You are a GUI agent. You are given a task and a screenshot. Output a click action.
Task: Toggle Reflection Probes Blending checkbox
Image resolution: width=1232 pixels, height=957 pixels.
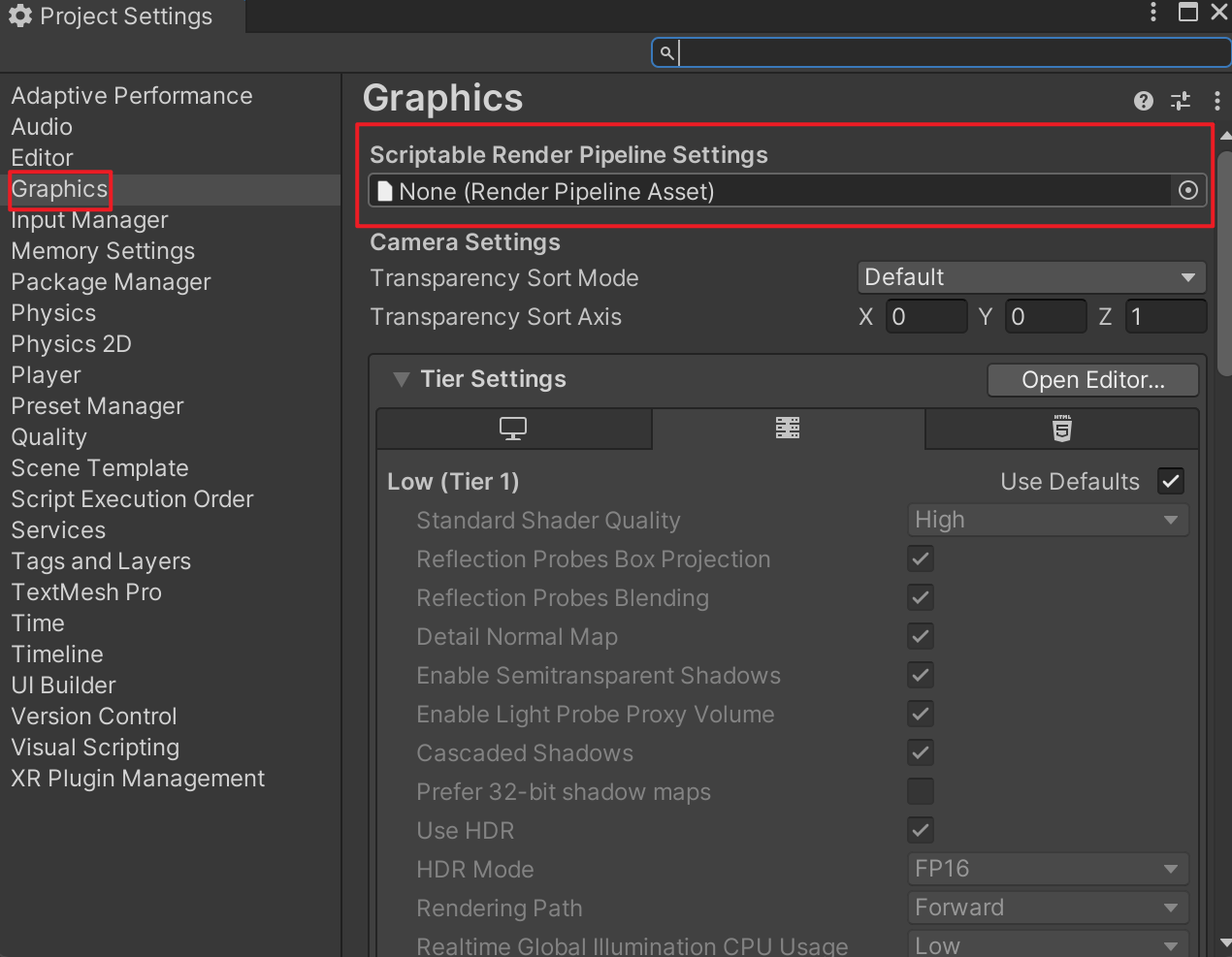coord(921,597)
